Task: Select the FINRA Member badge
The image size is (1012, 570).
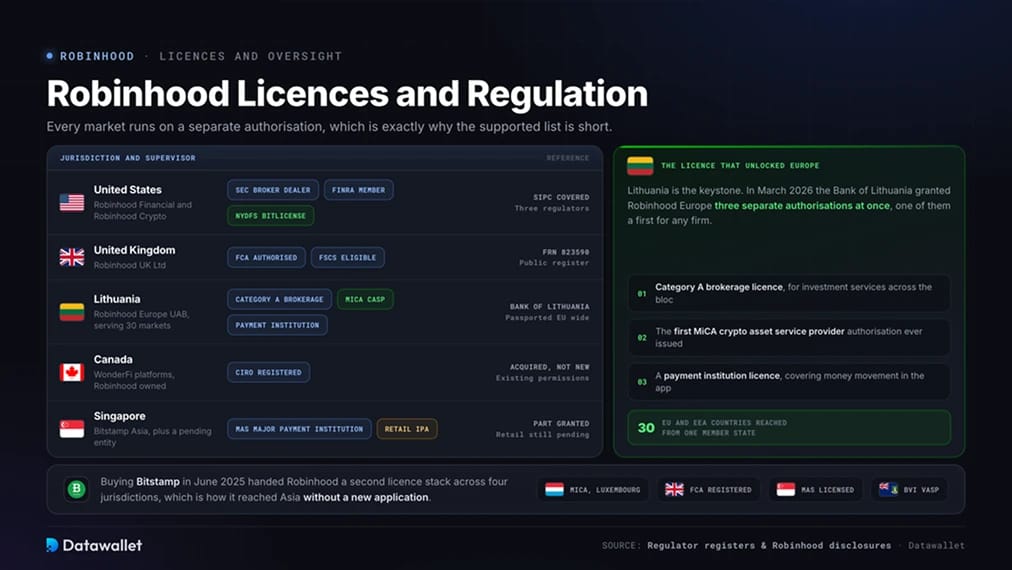Action: [x=358, y=190]
